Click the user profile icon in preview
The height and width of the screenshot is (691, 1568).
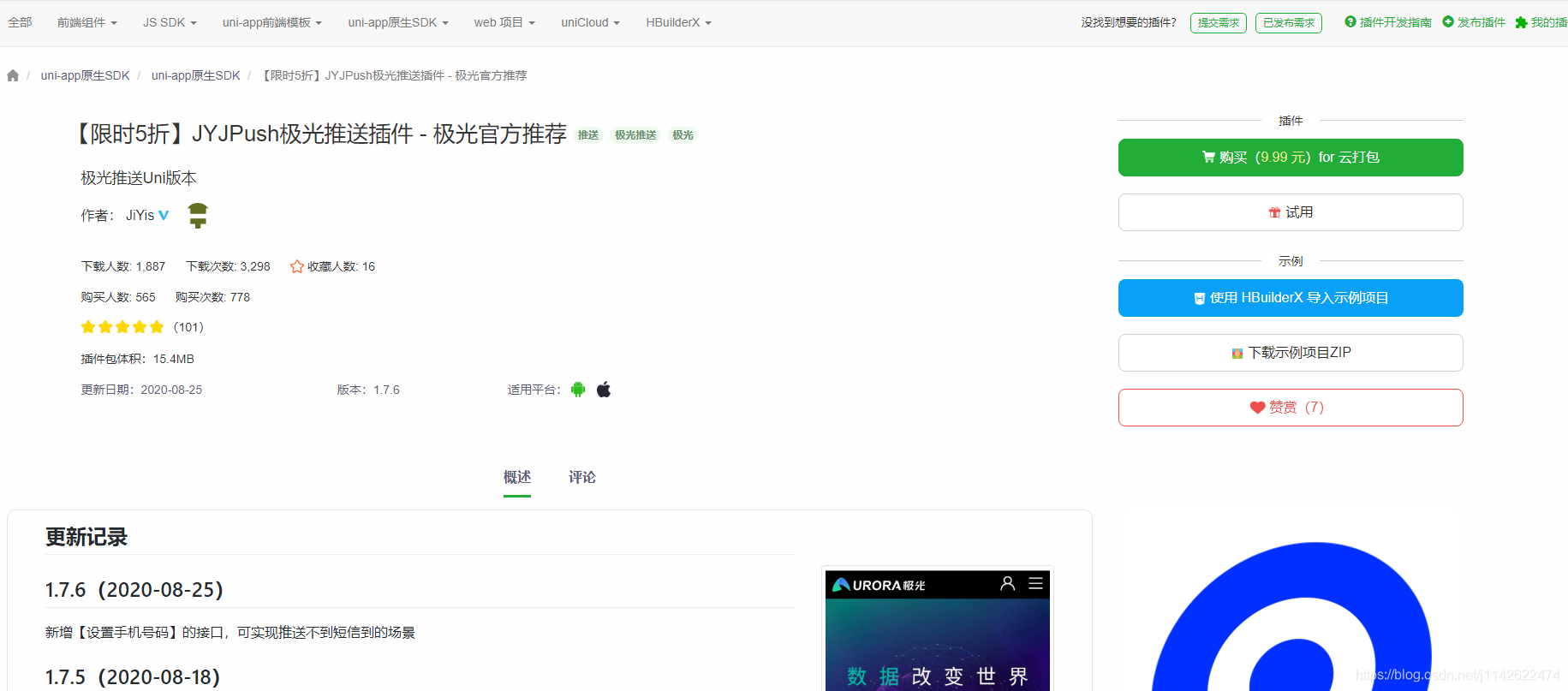[1008, 583]
